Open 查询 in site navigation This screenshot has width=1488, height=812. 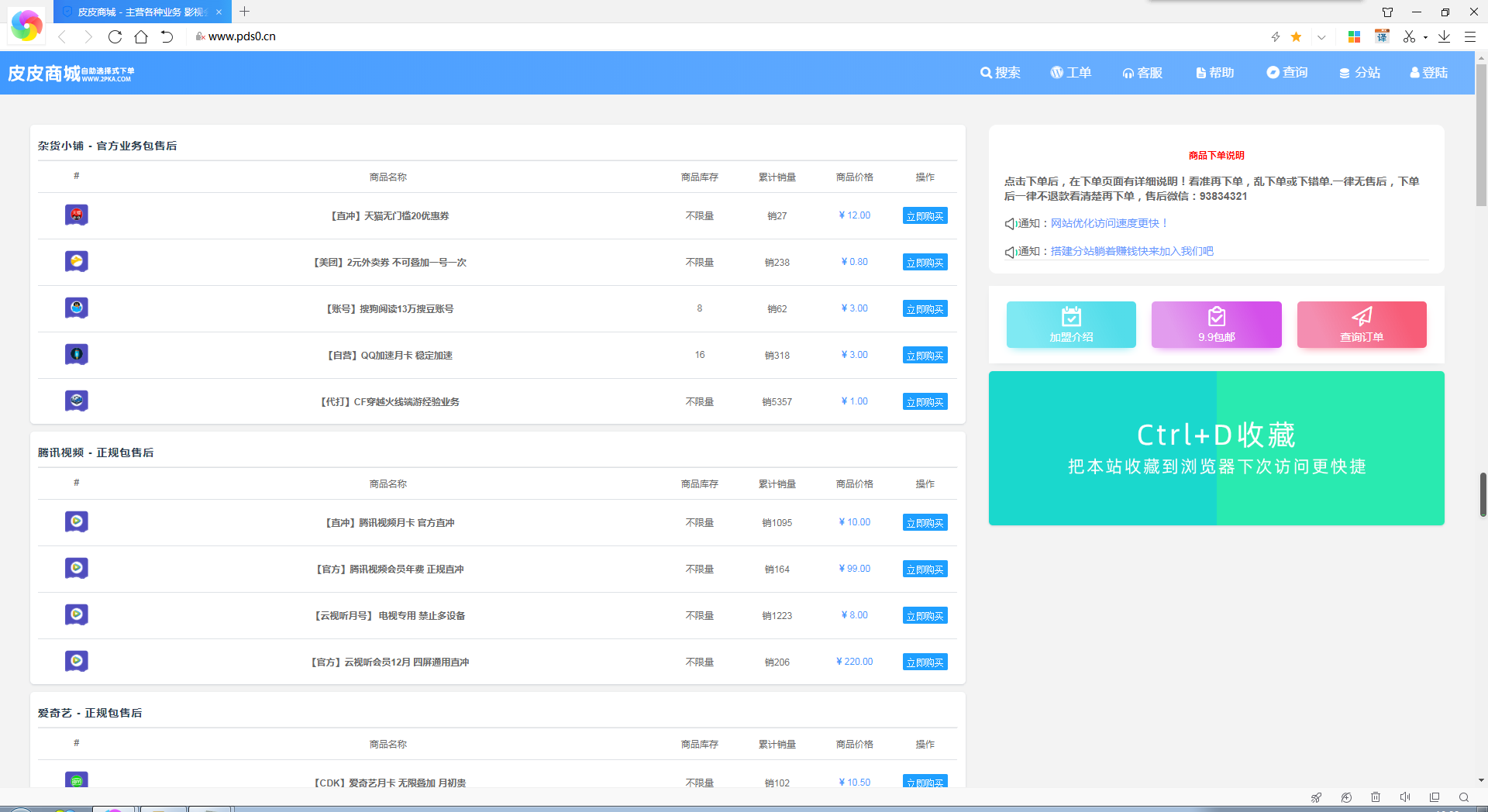pyautogui.click(x=1287, y=72)
